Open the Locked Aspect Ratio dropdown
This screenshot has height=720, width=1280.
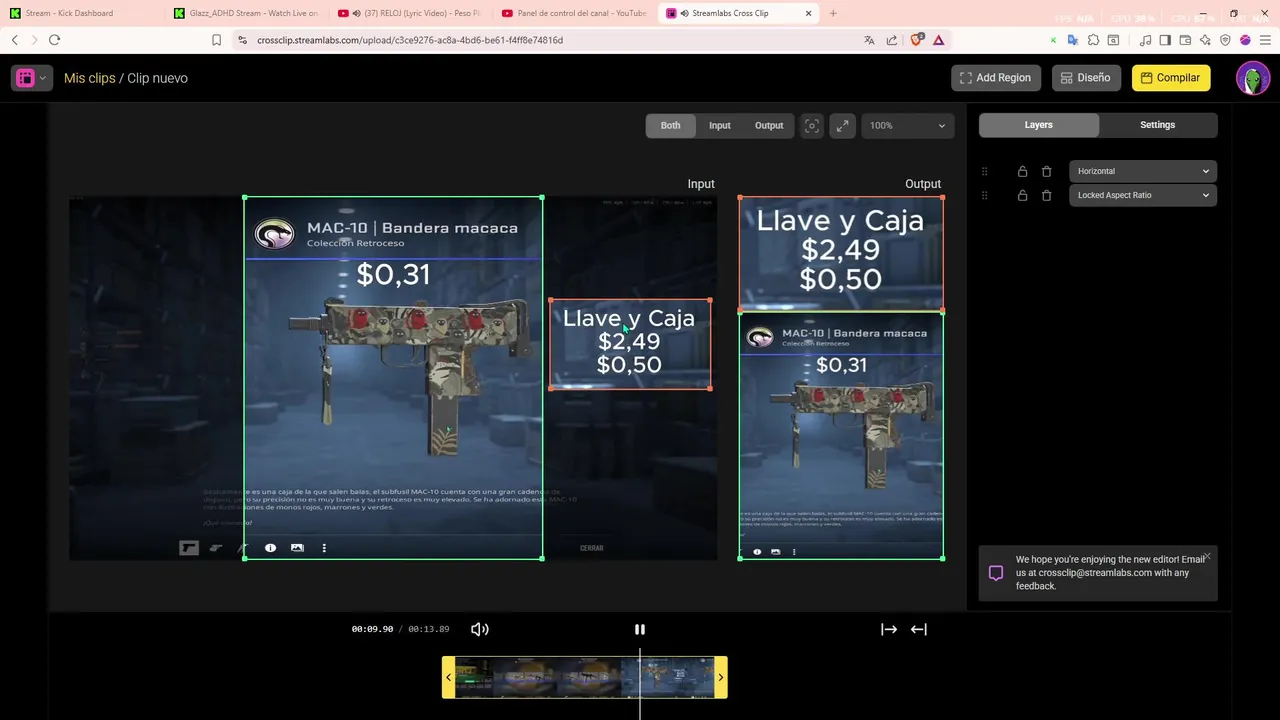click(x=1143, y=195)
